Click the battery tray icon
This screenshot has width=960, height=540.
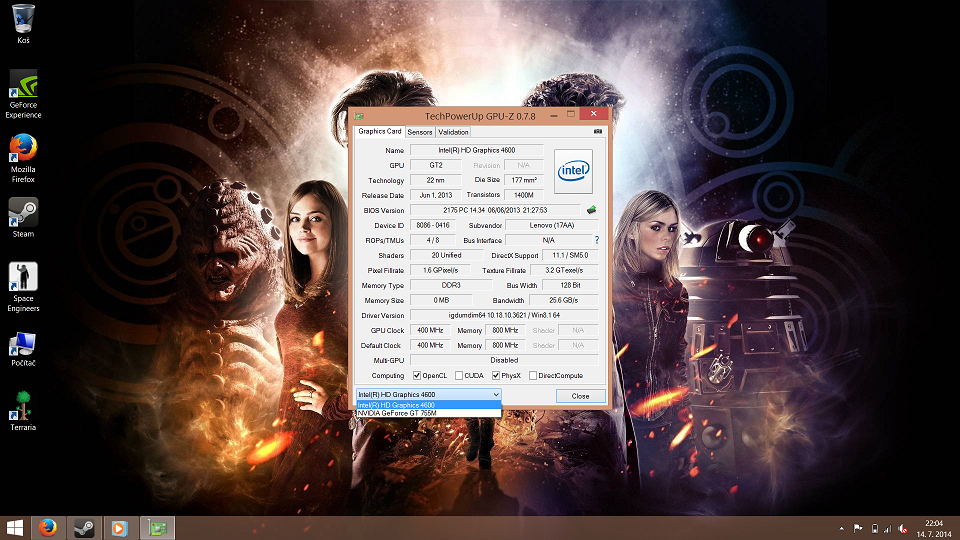(x=874, y=528)
